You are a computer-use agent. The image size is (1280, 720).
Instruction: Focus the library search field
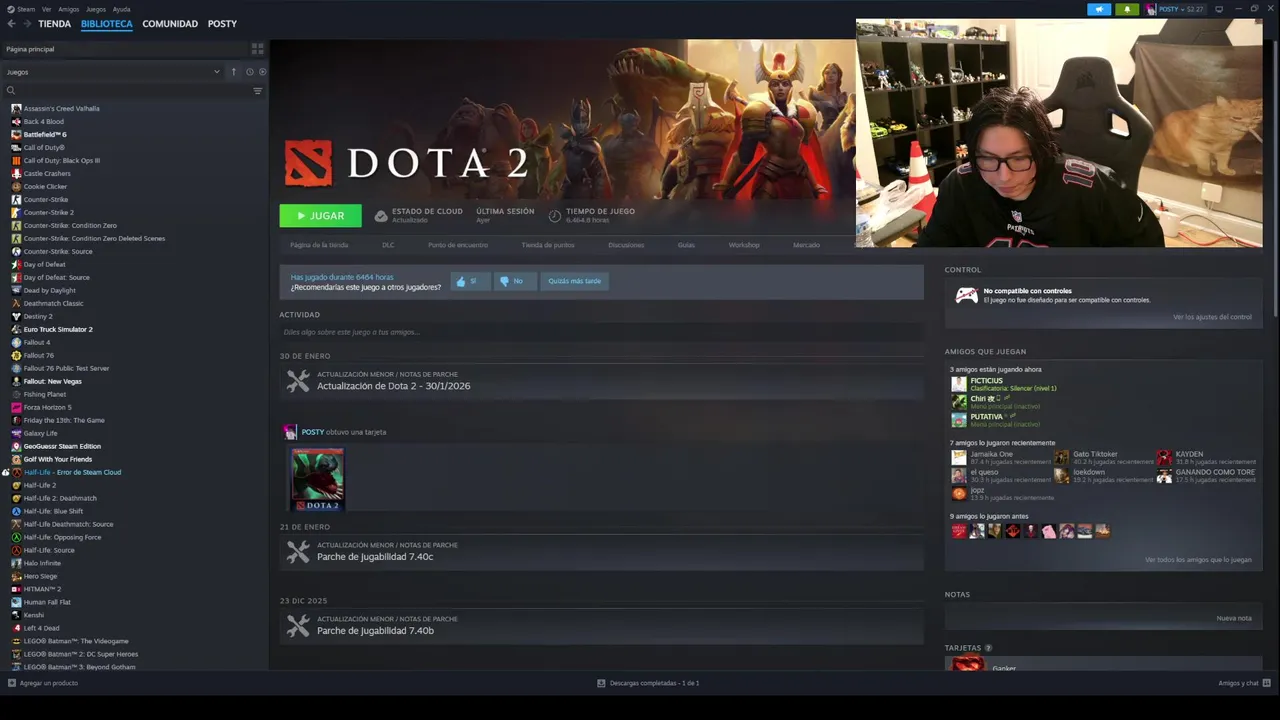(126, 91)
